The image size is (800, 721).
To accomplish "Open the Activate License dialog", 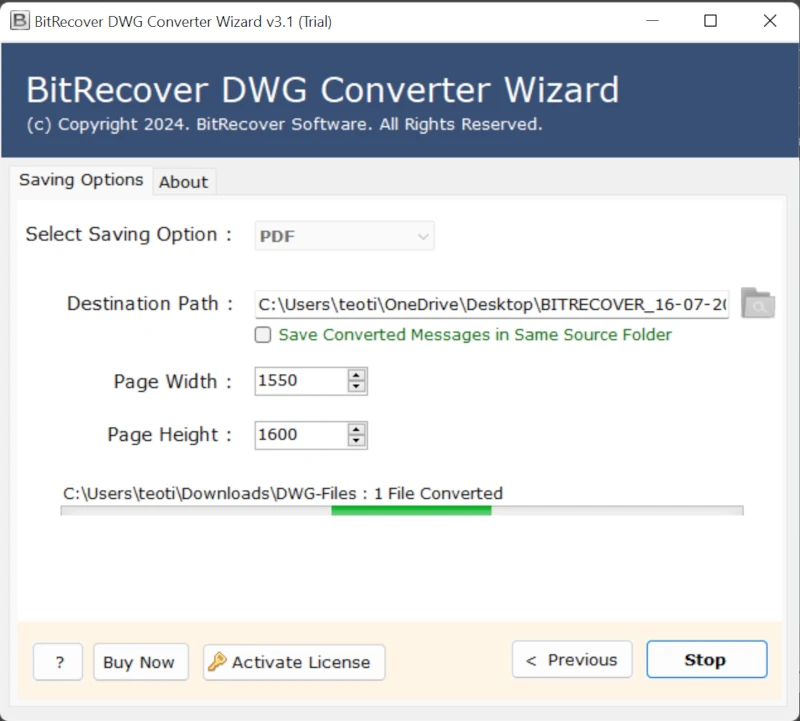I will coord(294,662).
